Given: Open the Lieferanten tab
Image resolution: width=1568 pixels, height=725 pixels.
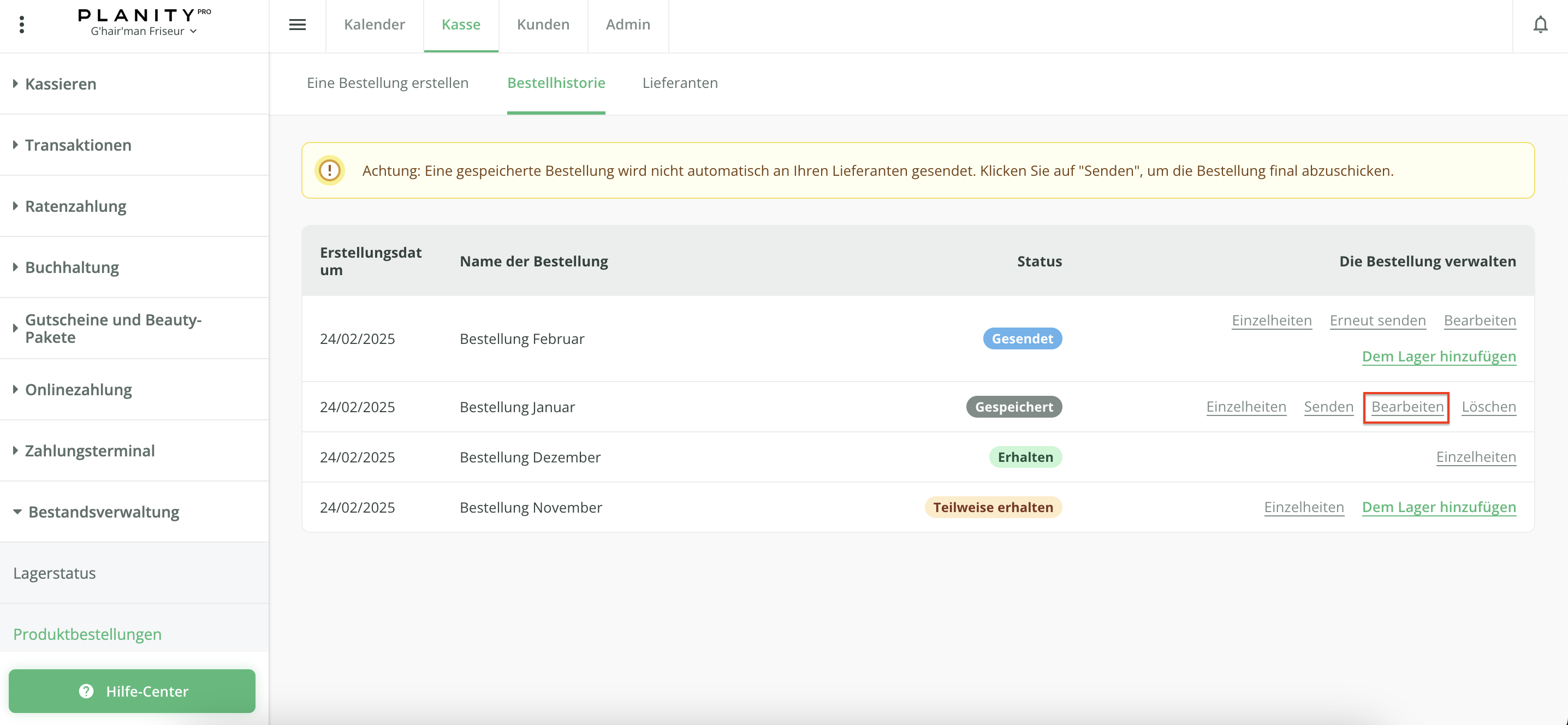Looking at the screenshot, I should point(679,83).
